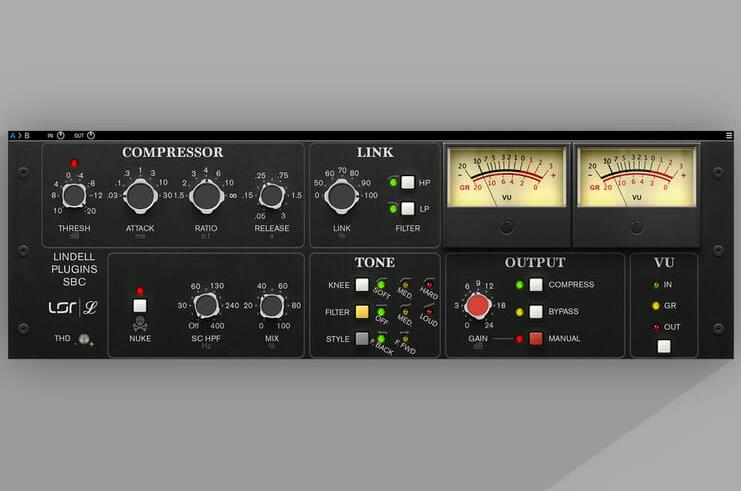Image resolution: width=741 pixels, height=491 pixels.
Task: Click the HARD knee LED
Action: click(429, 285)
